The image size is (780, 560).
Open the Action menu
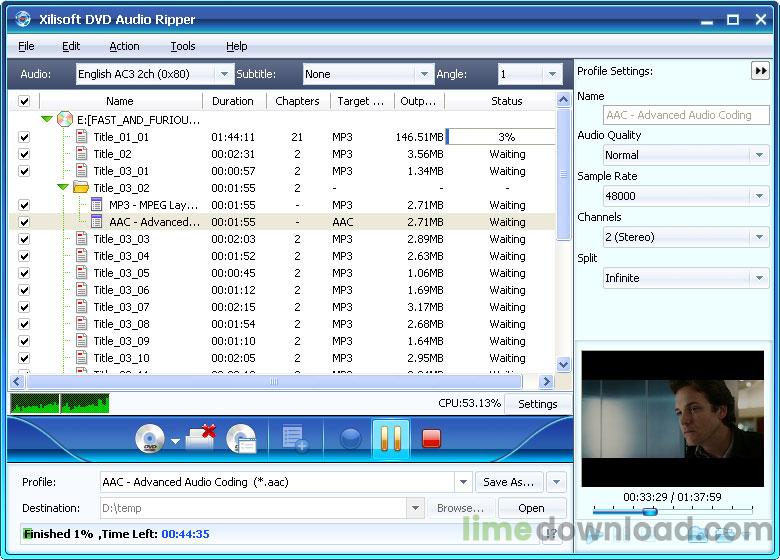click(124, 46)
